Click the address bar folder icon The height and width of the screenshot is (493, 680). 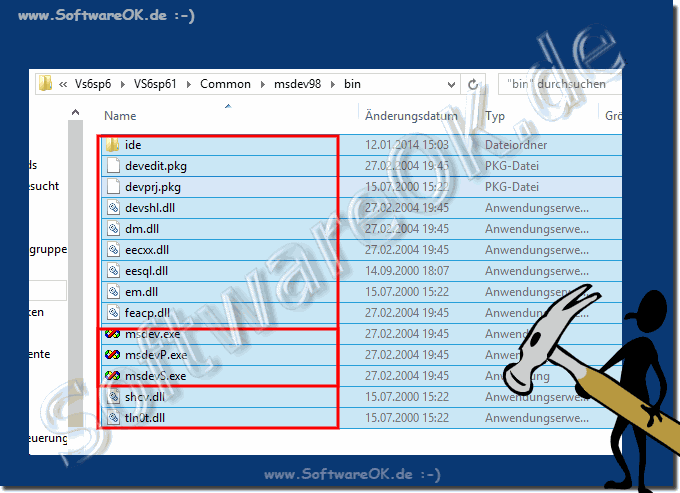[45, 84]
